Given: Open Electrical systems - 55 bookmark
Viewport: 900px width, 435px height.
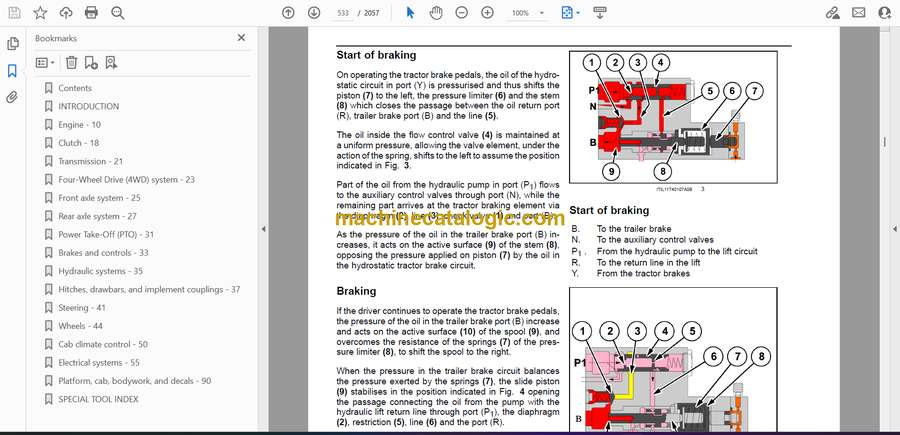Looking at the screenshot, I should (99, 363).
